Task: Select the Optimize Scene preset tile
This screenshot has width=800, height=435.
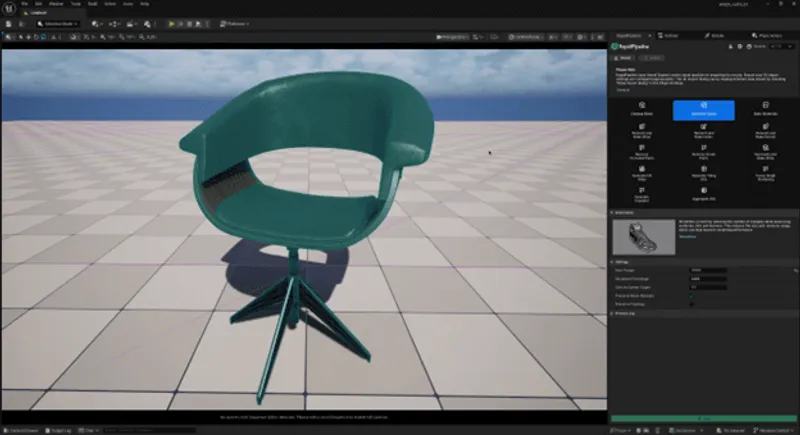Action: (703, 110)
